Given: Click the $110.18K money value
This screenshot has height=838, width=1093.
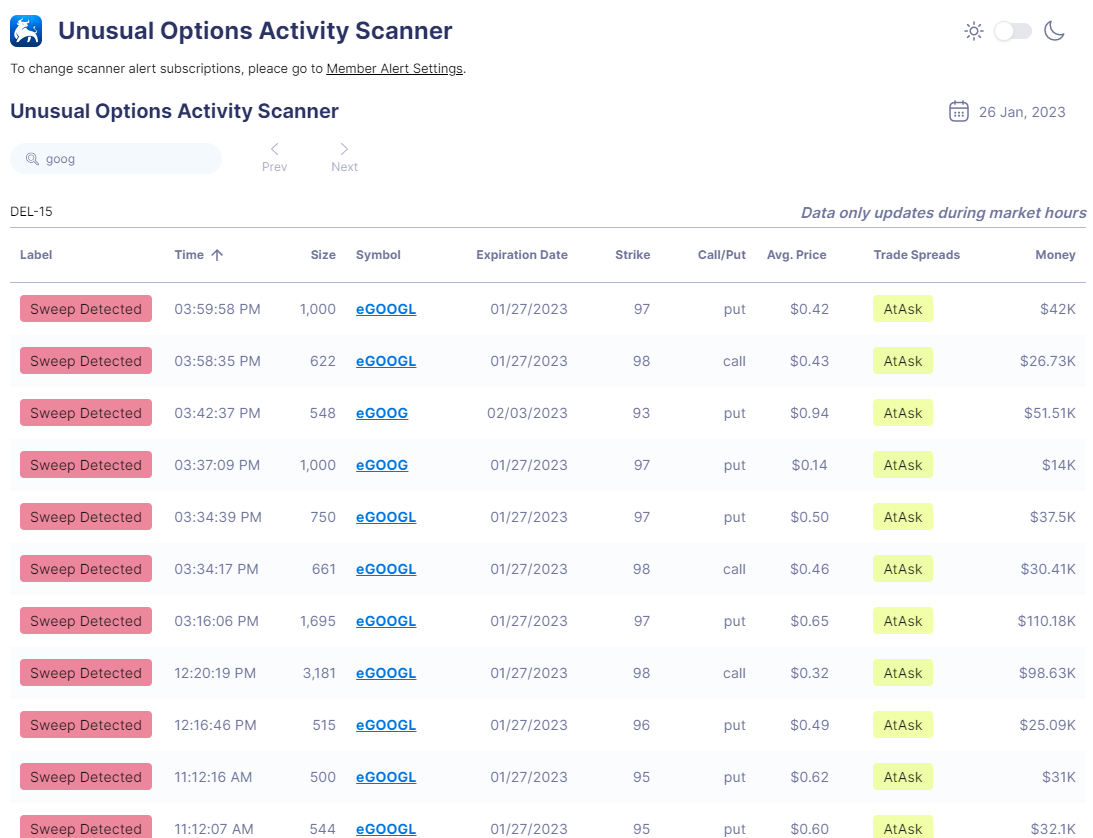Looking at the screenshot, I should point(1046,621).
